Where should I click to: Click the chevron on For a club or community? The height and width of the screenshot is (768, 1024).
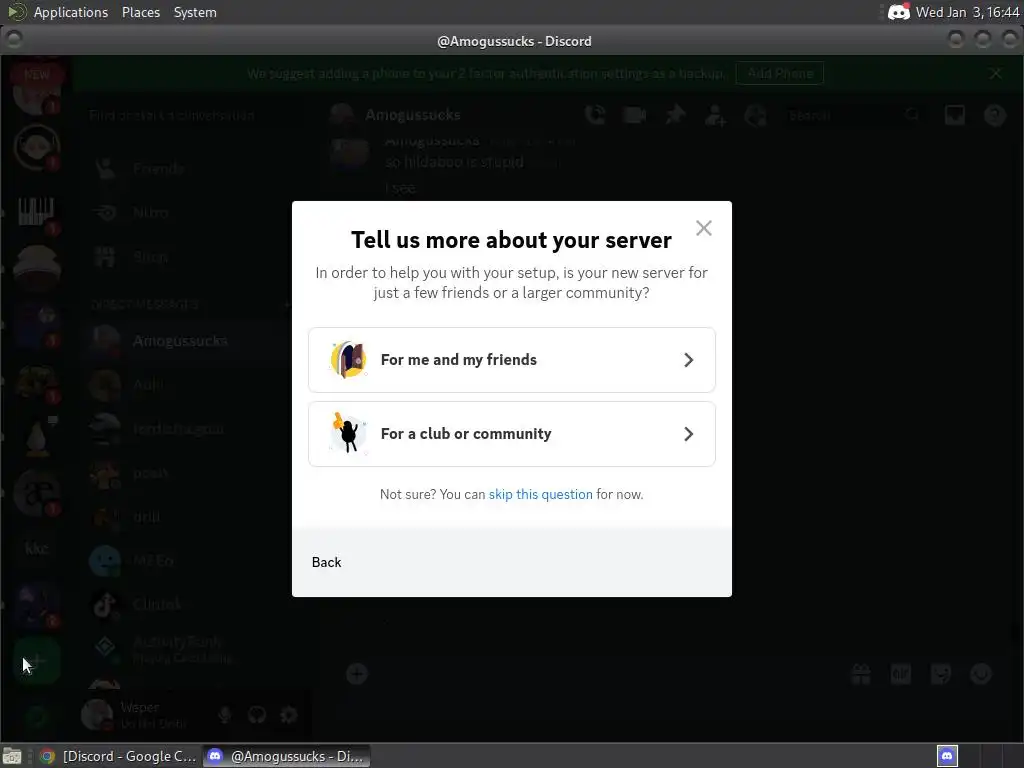click(688, 434)
